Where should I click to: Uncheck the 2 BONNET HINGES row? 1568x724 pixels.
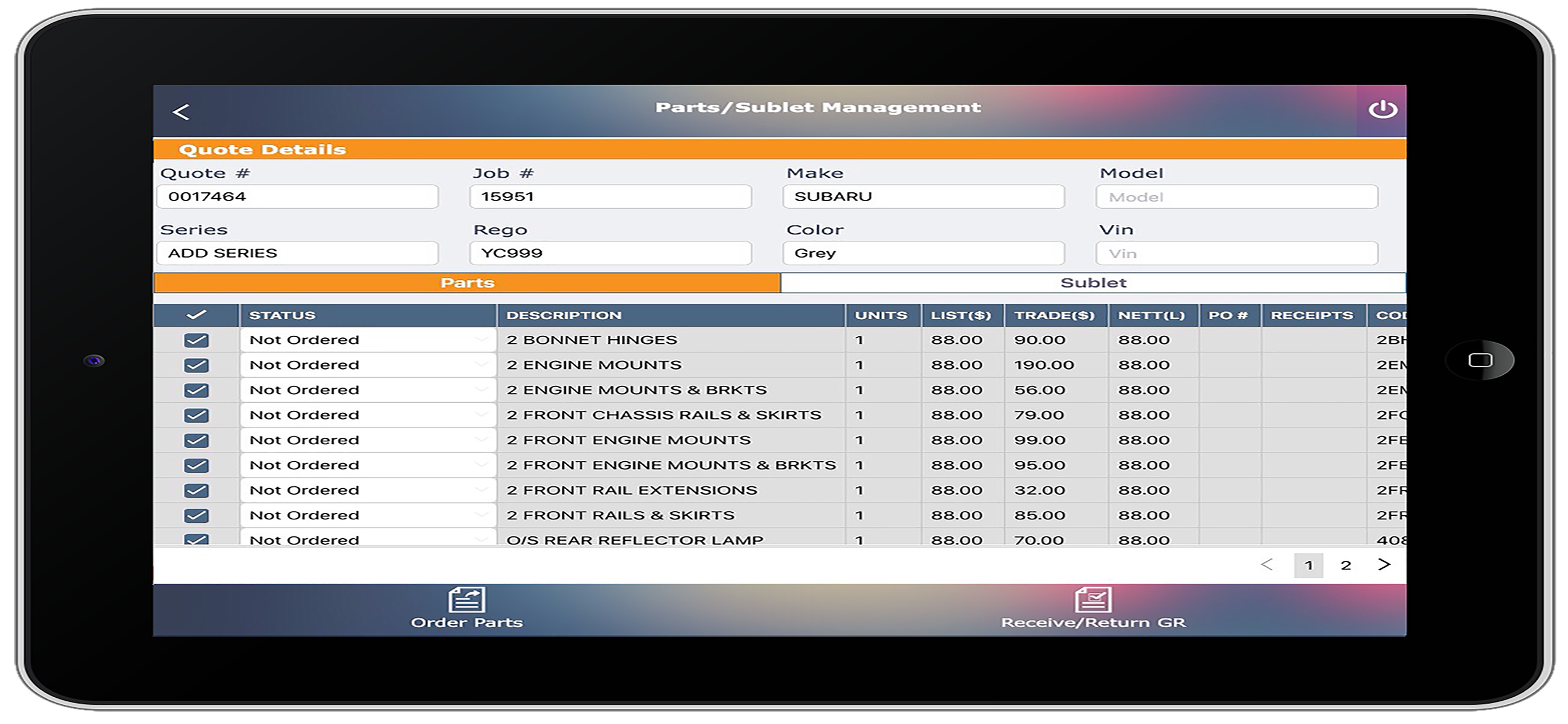click(196, 340)
